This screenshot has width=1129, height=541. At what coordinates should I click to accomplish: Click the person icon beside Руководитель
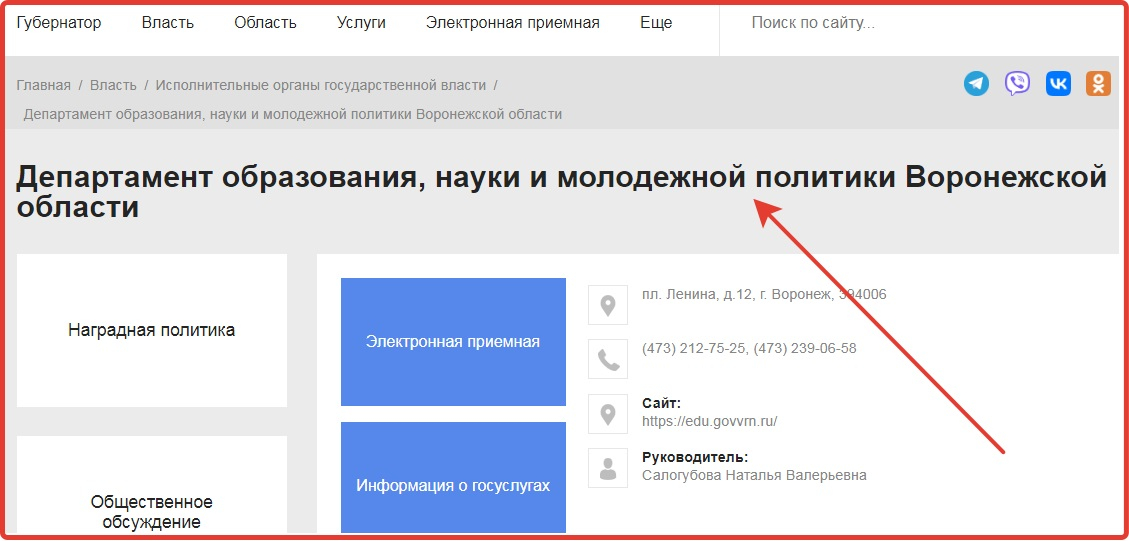(608, 467)
